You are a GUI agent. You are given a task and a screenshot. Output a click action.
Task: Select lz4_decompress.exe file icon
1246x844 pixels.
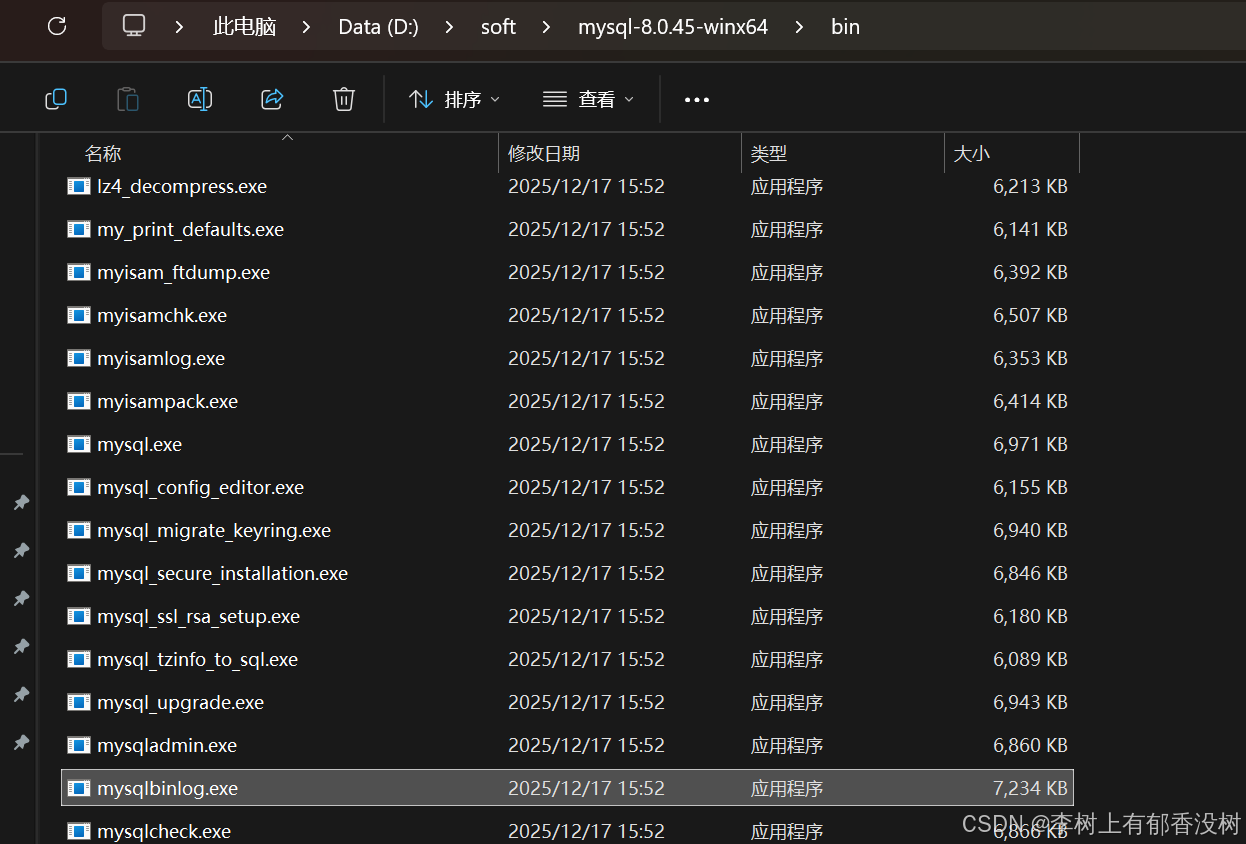79,186
